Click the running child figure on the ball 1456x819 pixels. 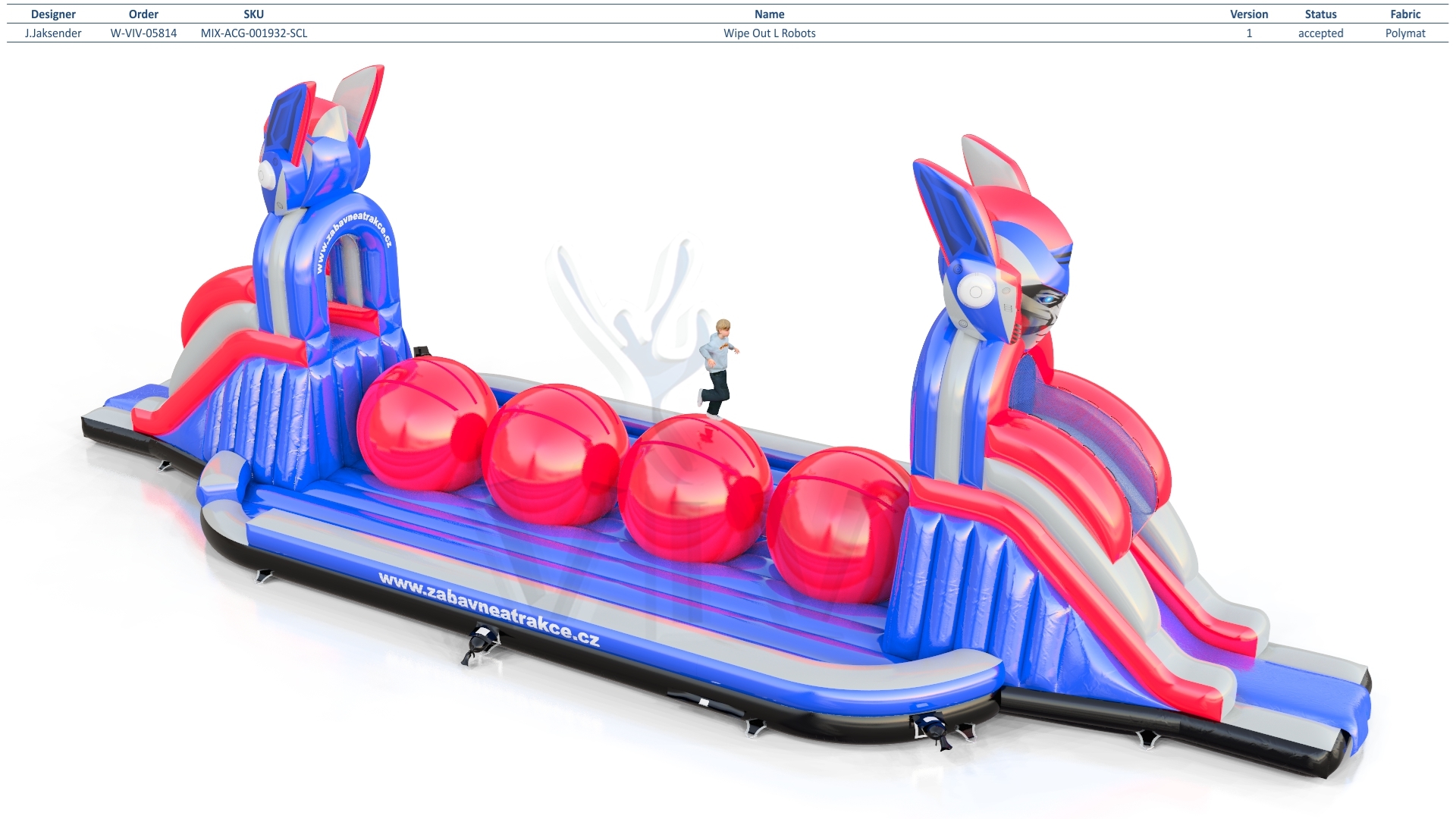coord(717,369)
